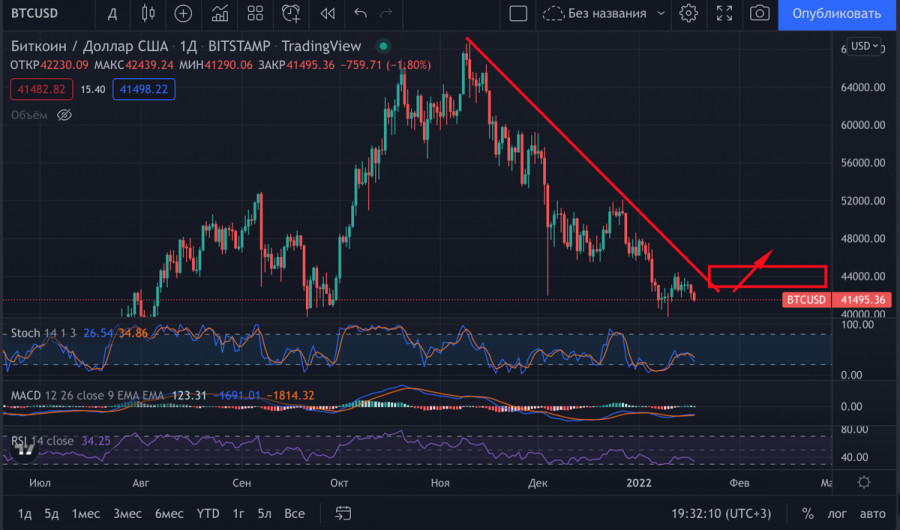Redo the last chart action
Screen dimensions: 900x530
386,13
